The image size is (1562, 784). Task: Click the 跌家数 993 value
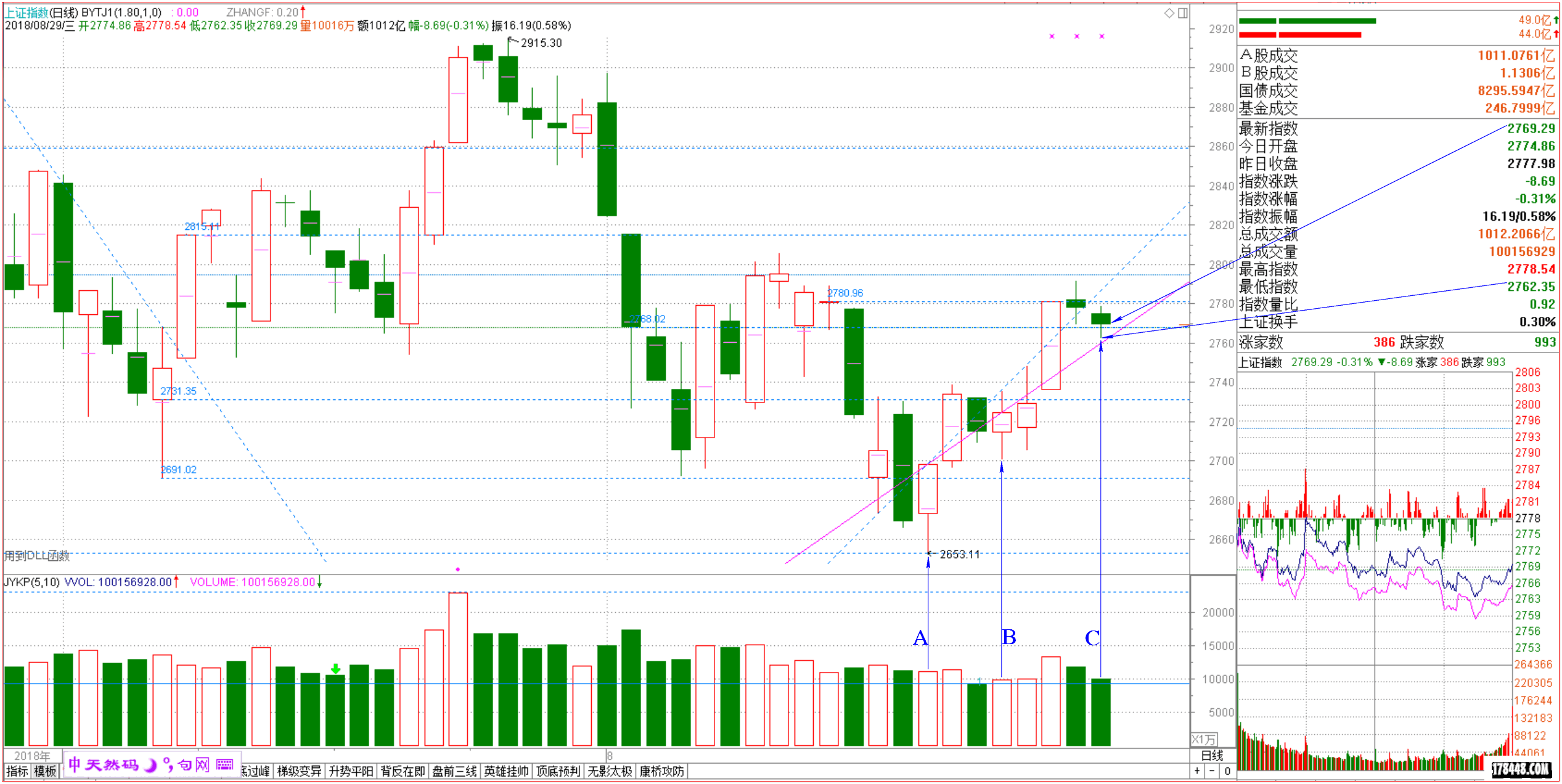coord(1545,342)
